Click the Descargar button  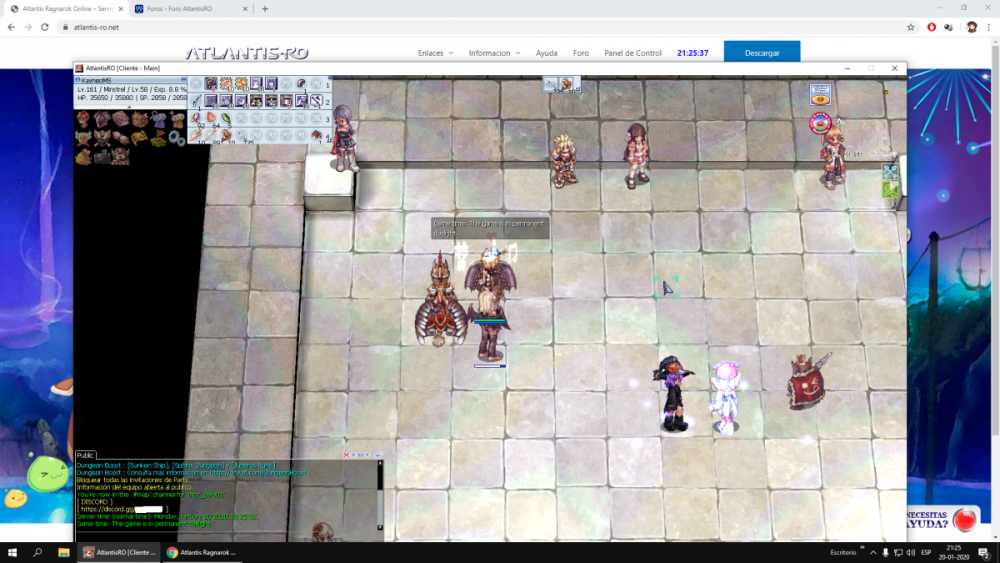click(761, 53)
